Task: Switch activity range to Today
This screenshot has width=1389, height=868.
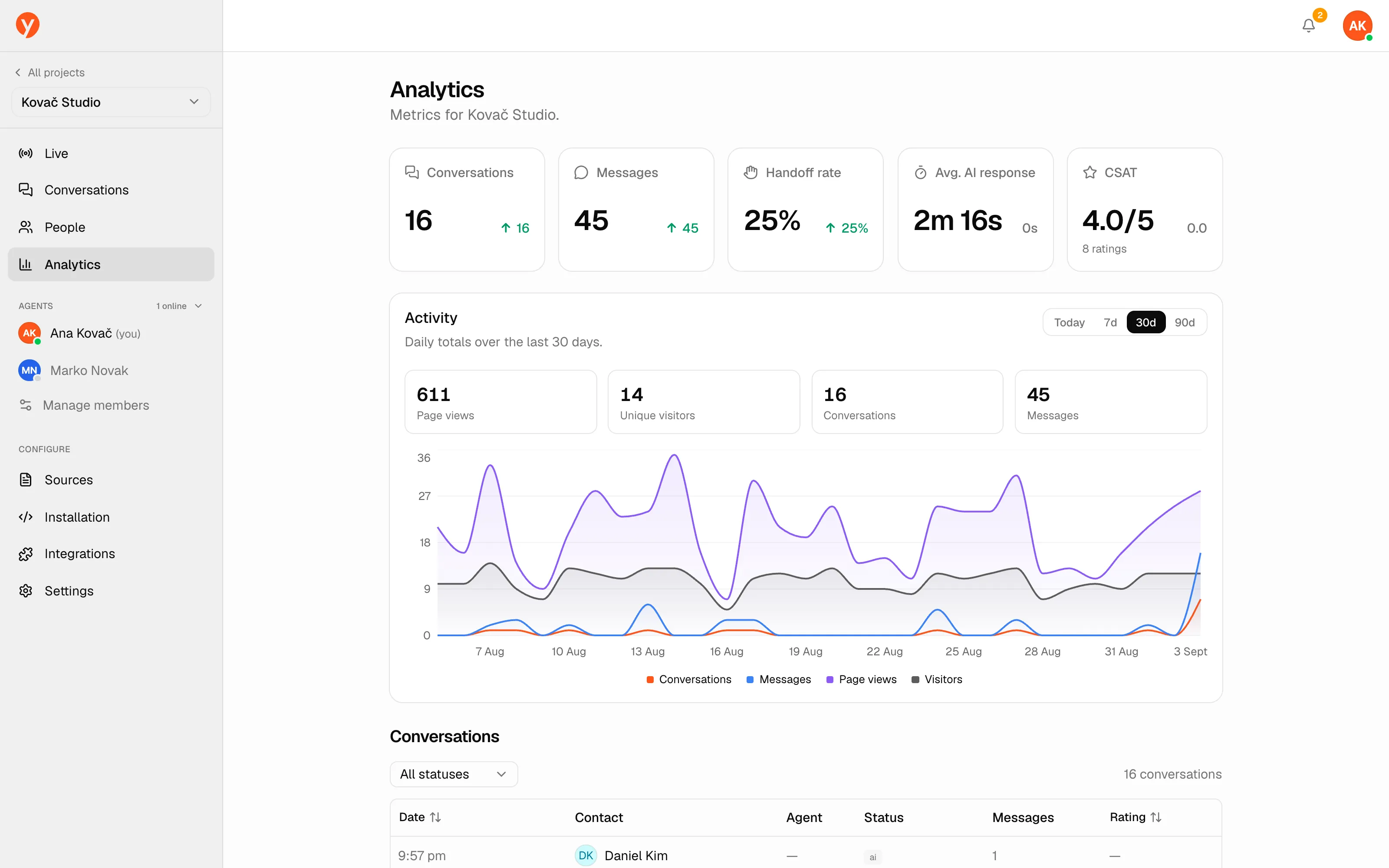Action: [x=1069, y=322]
